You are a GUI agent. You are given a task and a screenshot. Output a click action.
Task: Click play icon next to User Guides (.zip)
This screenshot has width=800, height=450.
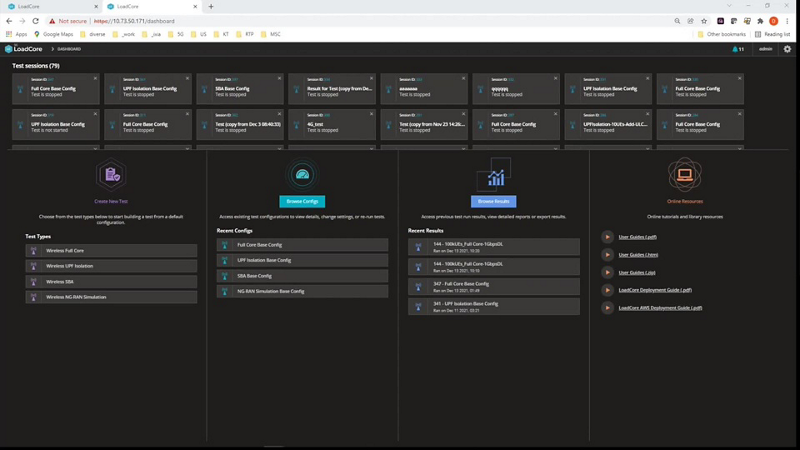coord(607,272)
